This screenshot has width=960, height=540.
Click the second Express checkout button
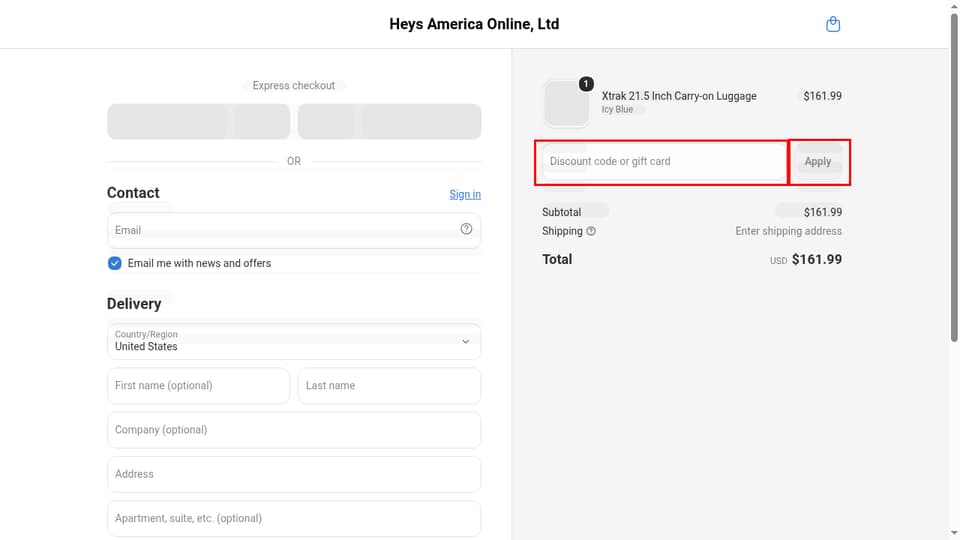(389, 121)
